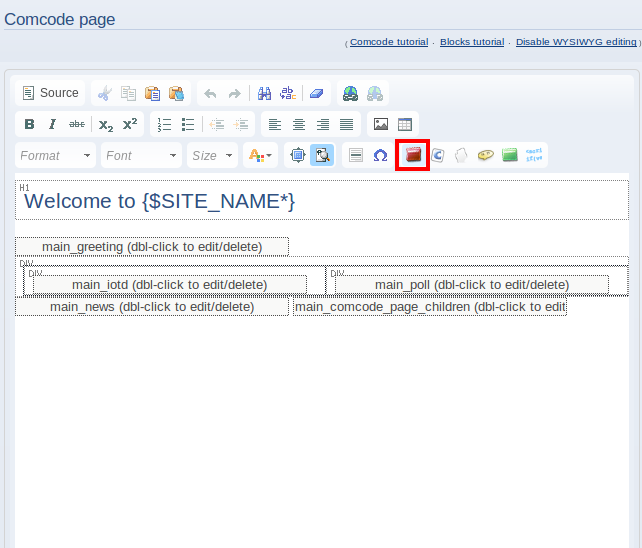The height and width of the screenshot is (548, 642).
Task: Click the Remove Format eraser icon
Action: [x=315, y=94]
